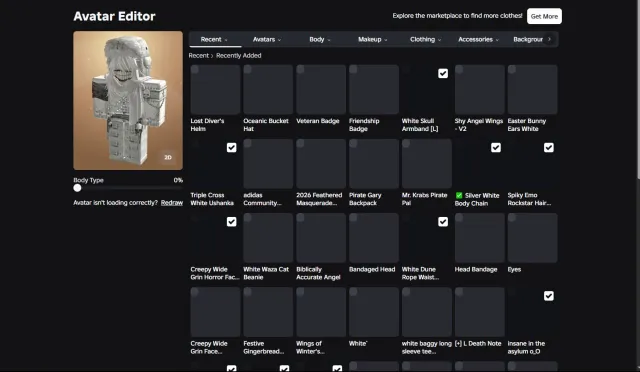Select the White Waza Cat Beanie tile
This screenshot has width=640, height=372.
coord(268,238)
